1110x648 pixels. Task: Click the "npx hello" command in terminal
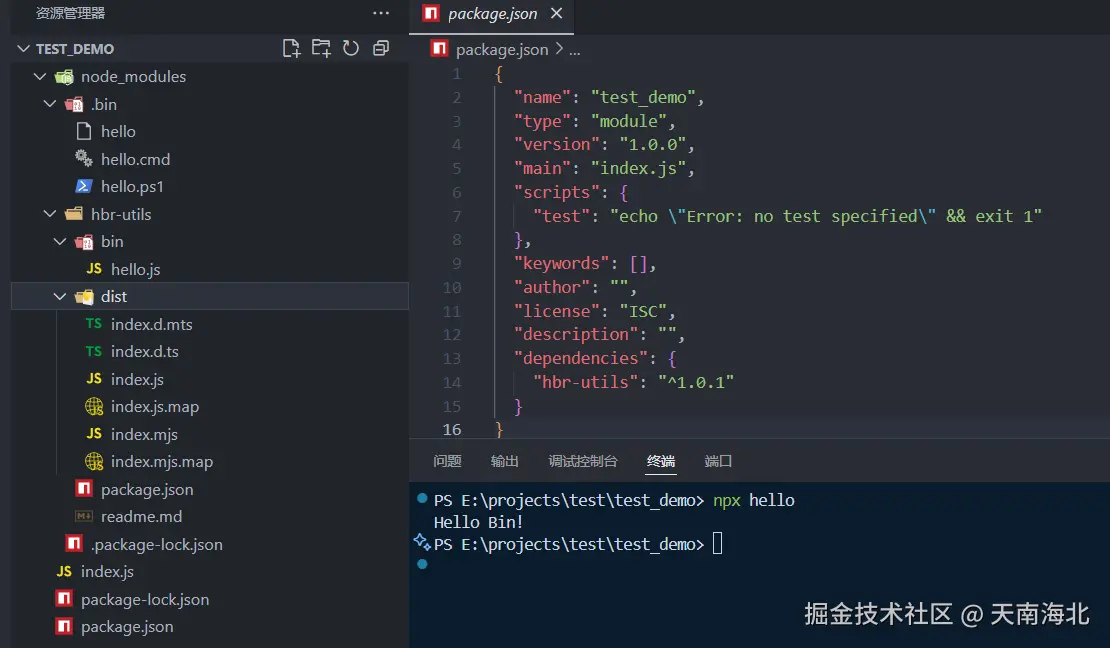click(753, 501)
